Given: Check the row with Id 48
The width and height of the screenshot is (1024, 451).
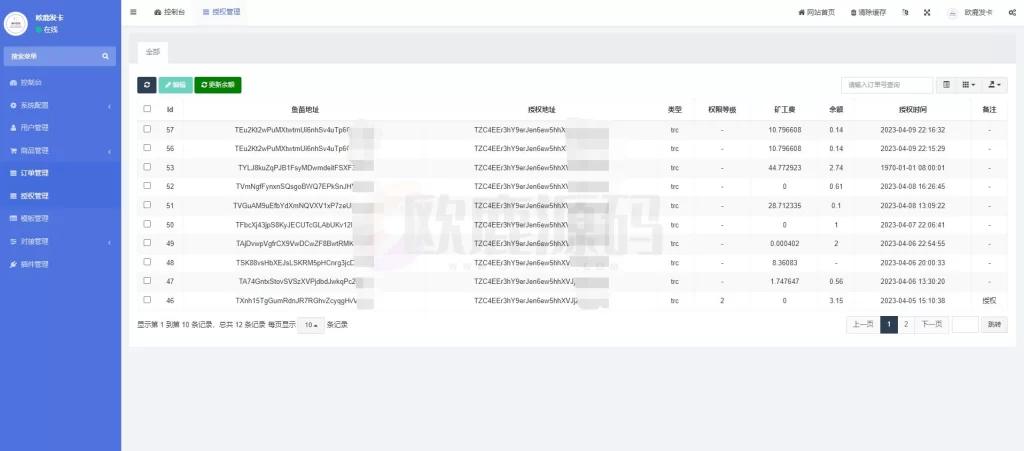Looking at the screenshot, I should click(x=147, y=262).
